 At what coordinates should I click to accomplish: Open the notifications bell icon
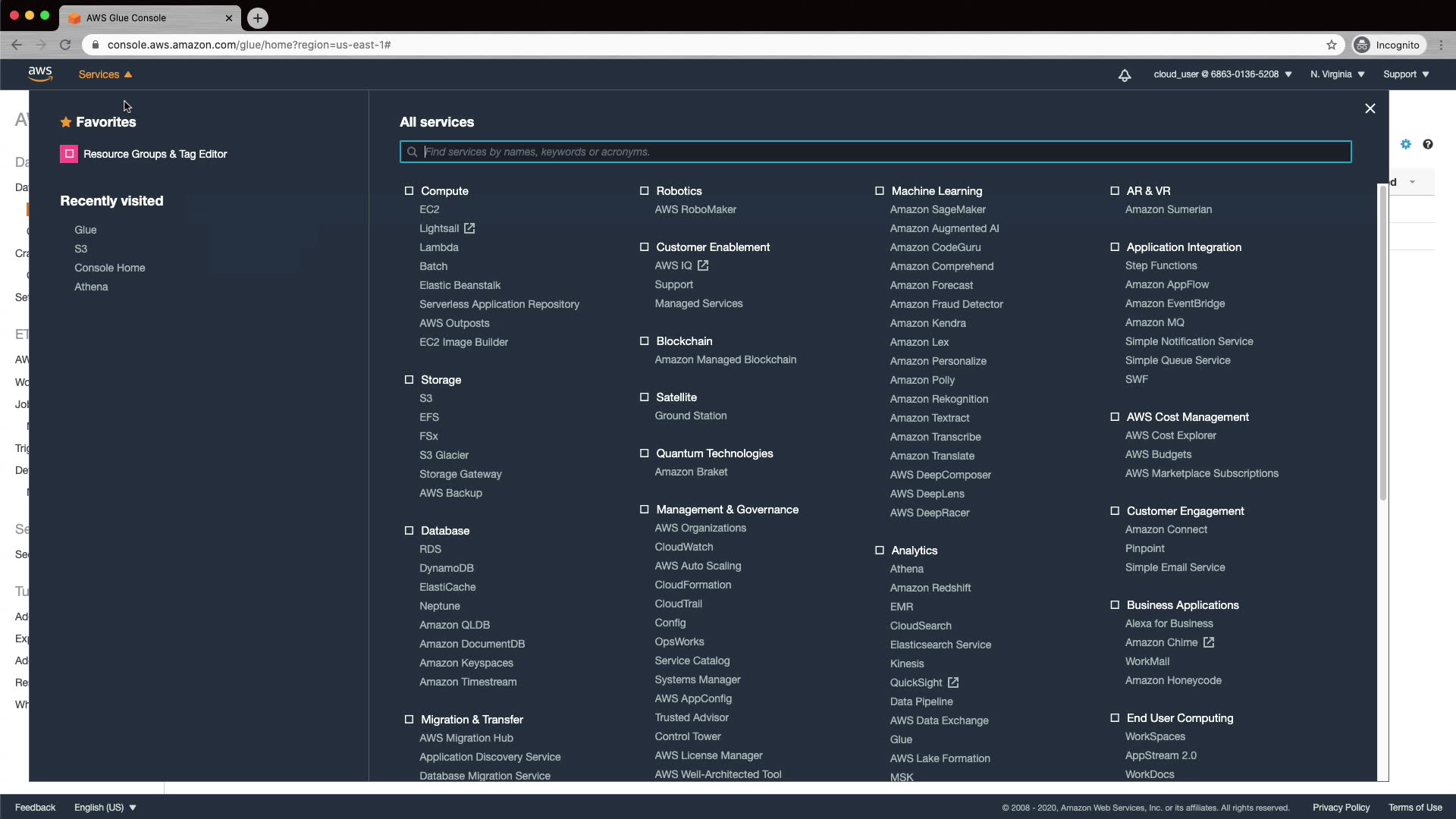coord(1125,74)
